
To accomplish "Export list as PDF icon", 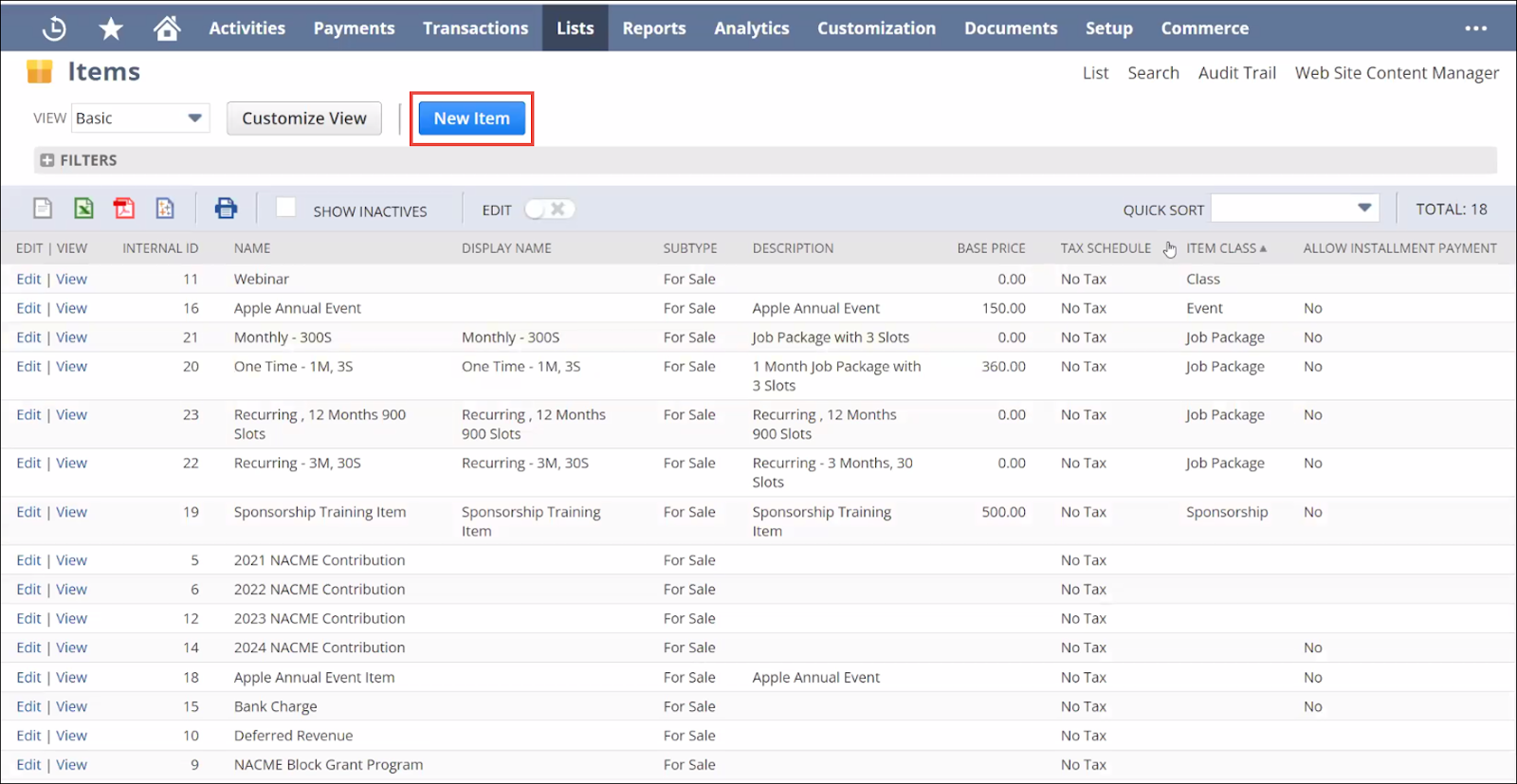I will 124,209.
